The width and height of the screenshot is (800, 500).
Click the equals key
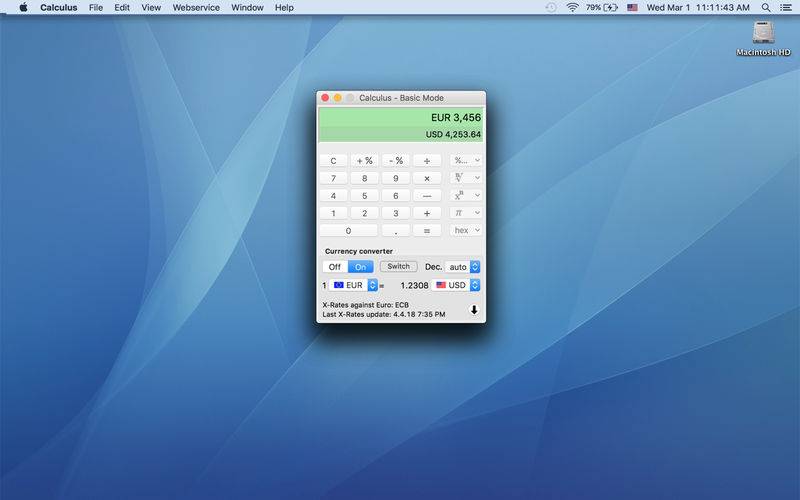point(427,231)
